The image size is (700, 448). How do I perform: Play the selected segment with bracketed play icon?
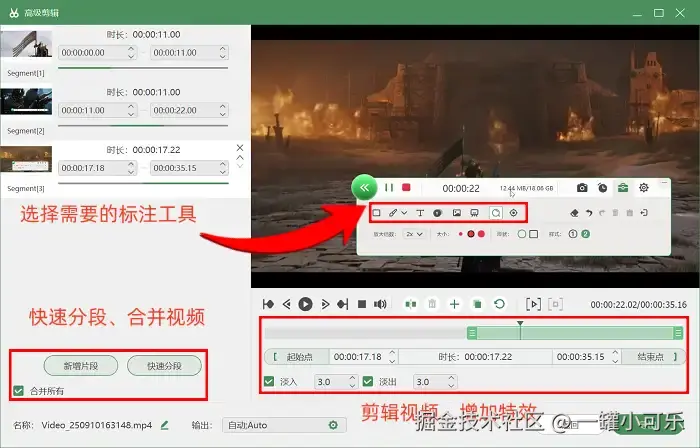pos(533,304)
